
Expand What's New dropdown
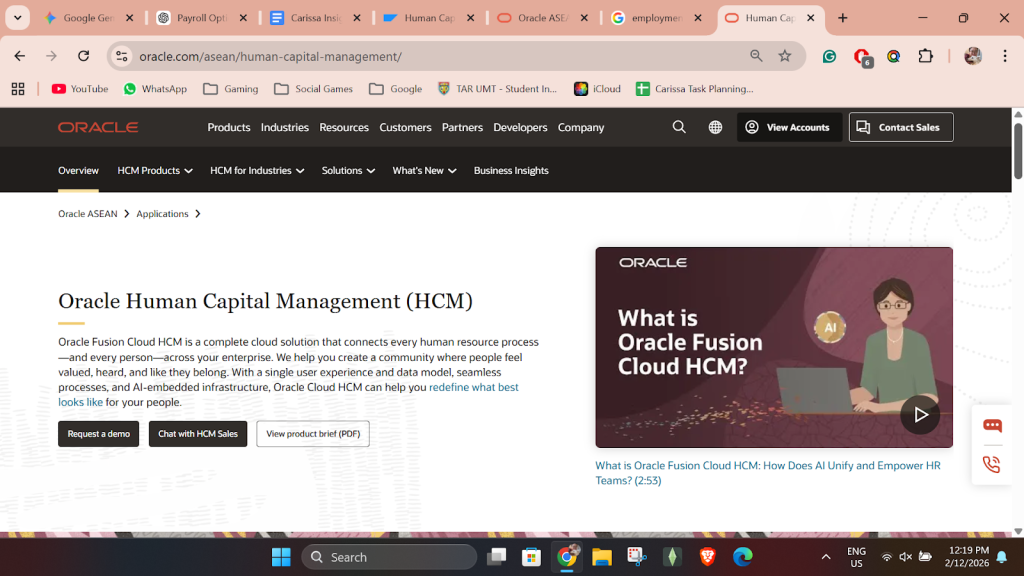pyautogui.click(x=424, y=170)
